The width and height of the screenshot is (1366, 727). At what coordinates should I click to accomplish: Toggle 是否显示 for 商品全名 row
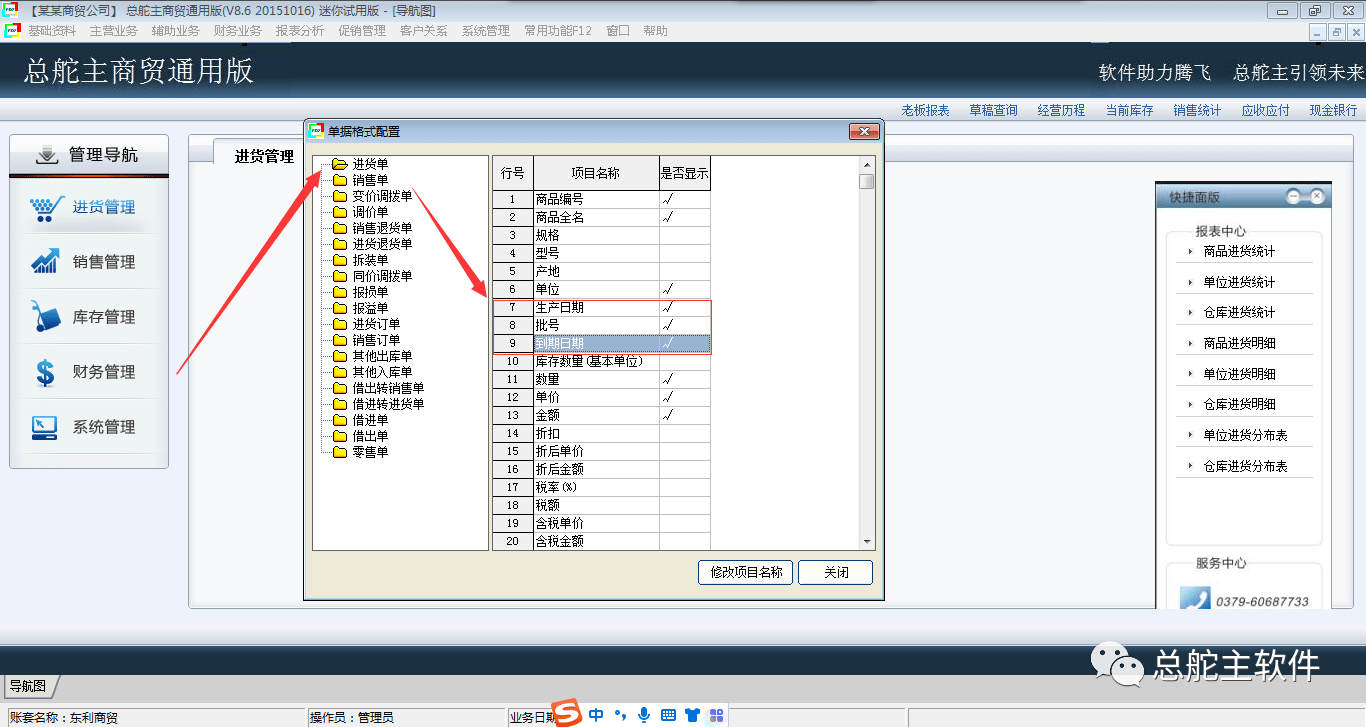point(685,217)
